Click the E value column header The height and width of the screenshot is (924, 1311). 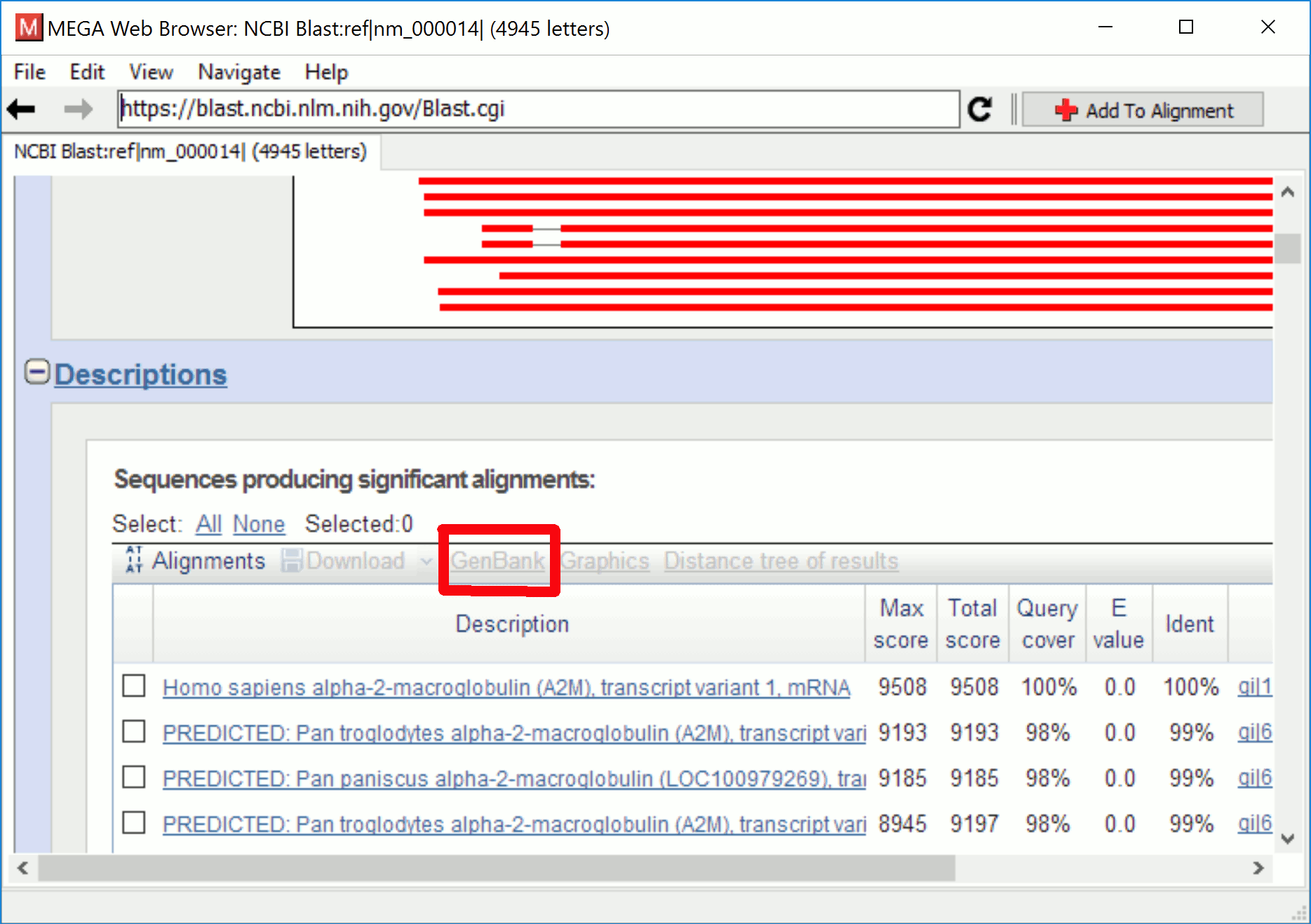1119,624
